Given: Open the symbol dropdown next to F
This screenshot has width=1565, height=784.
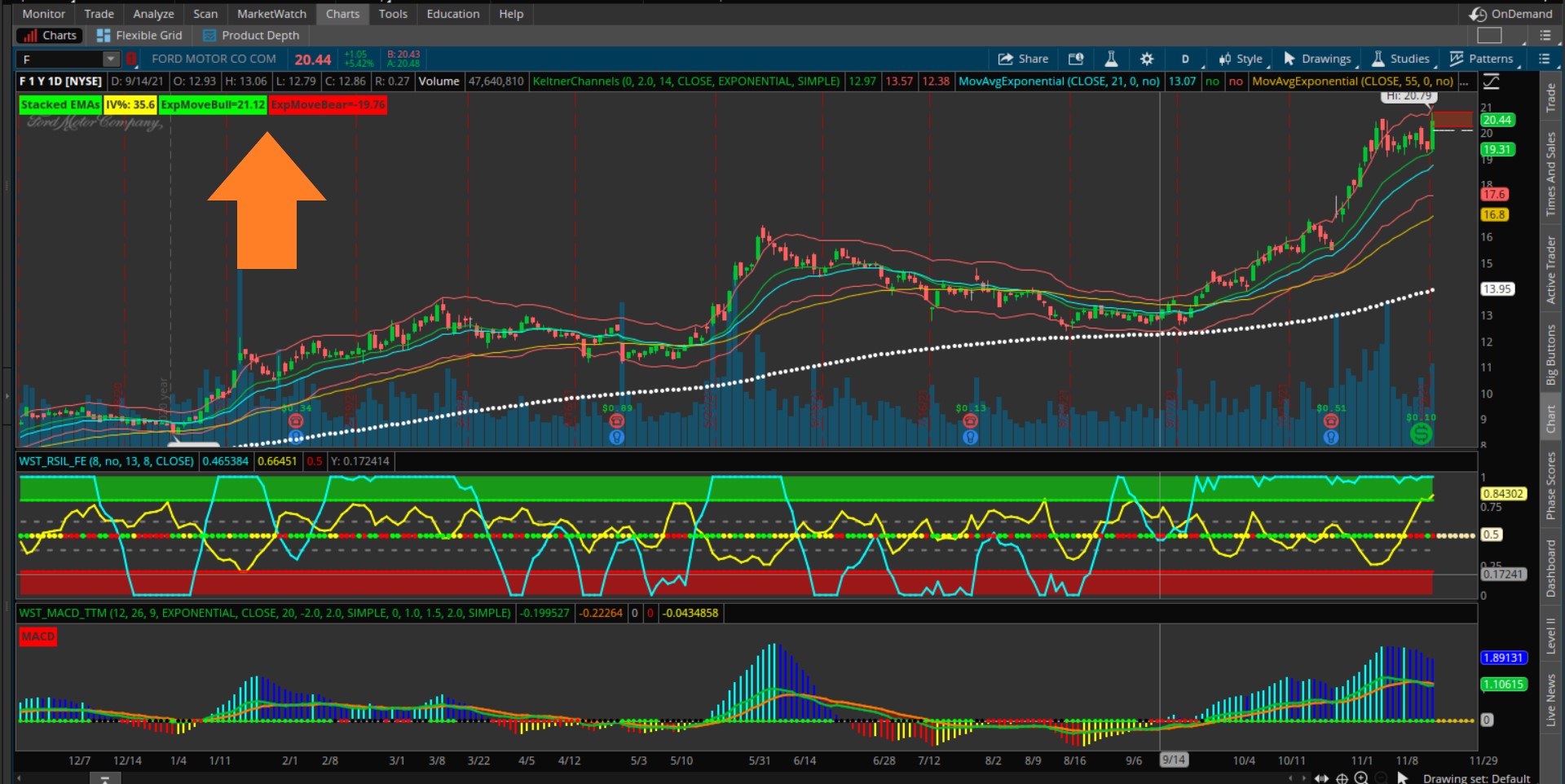Looking at the screenshot, I should point(111,59).
